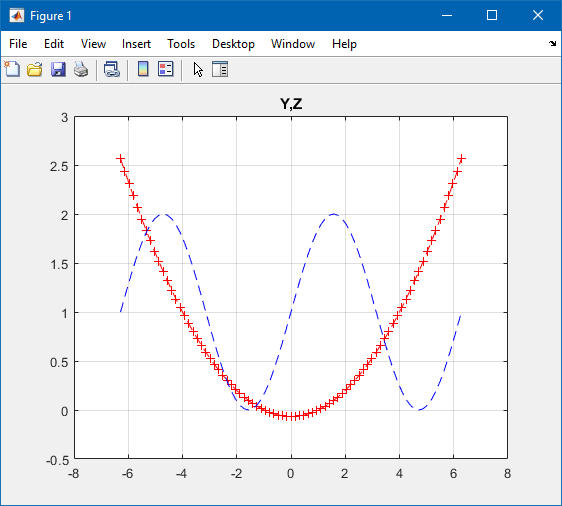Viewport: 562px width, 506px height.
Task: Click the dock figure arrow in the menu bar
Action: (552, 43)
